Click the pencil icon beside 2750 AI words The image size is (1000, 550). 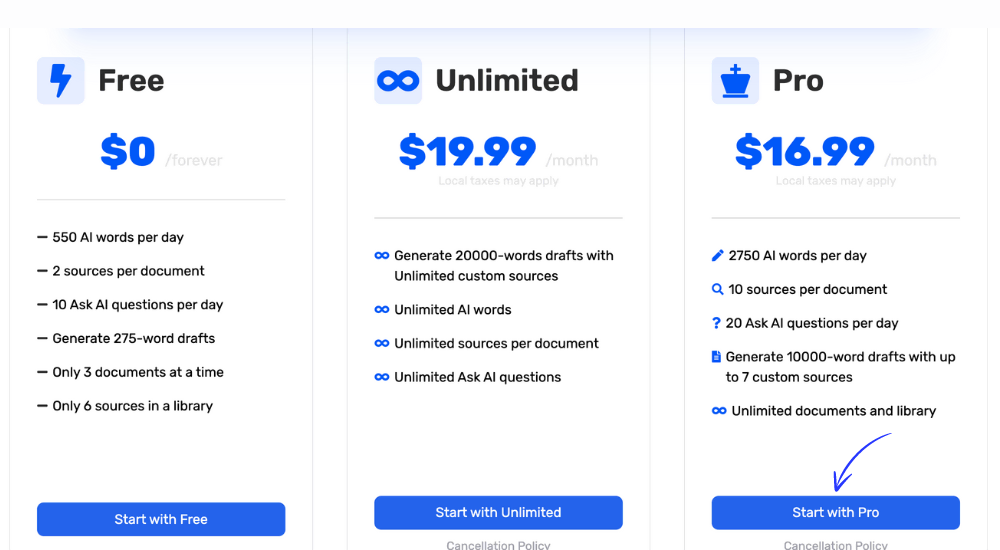(x=717, y=256)
